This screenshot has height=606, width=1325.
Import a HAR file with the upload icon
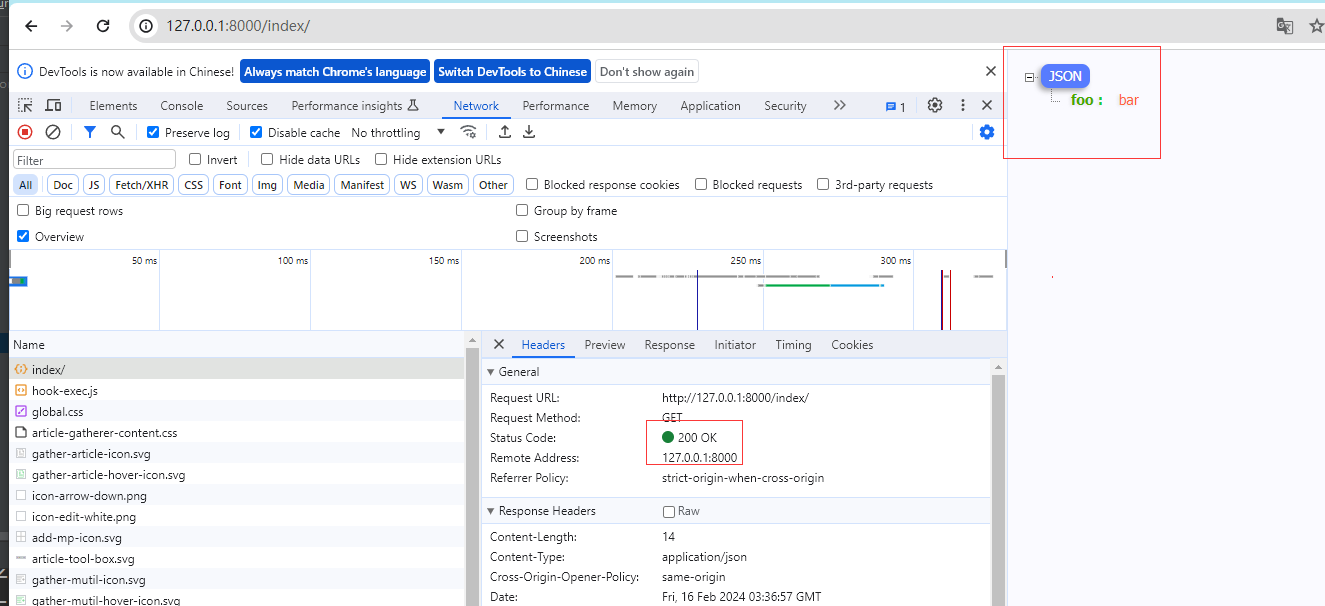coord(505,132)
